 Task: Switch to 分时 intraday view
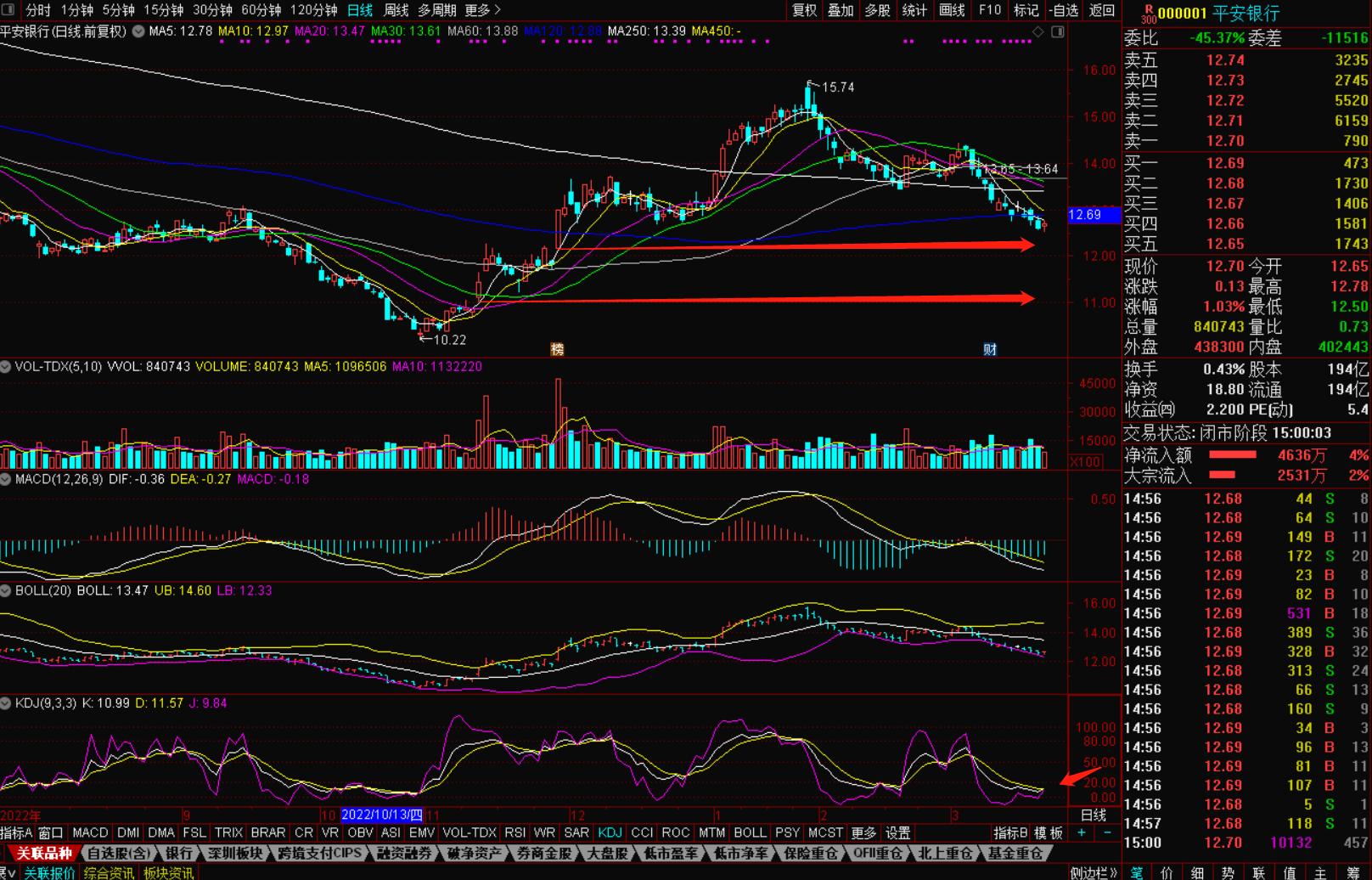(38, 10)
